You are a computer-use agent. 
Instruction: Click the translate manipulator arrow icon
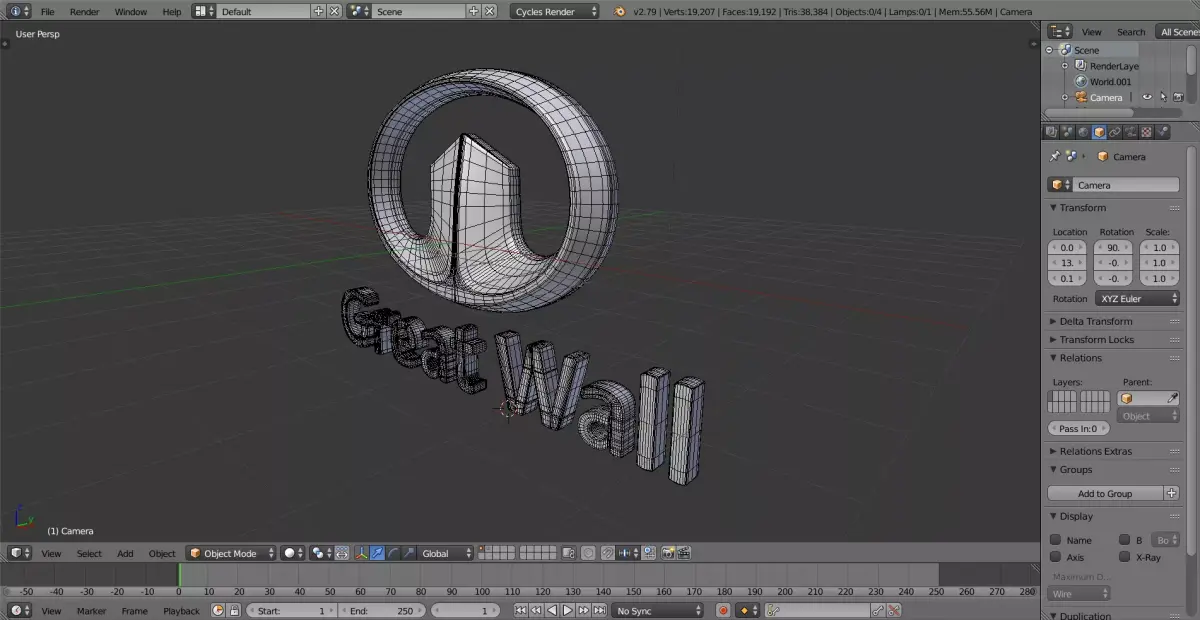pyautogui.click(x=377, y=553)
